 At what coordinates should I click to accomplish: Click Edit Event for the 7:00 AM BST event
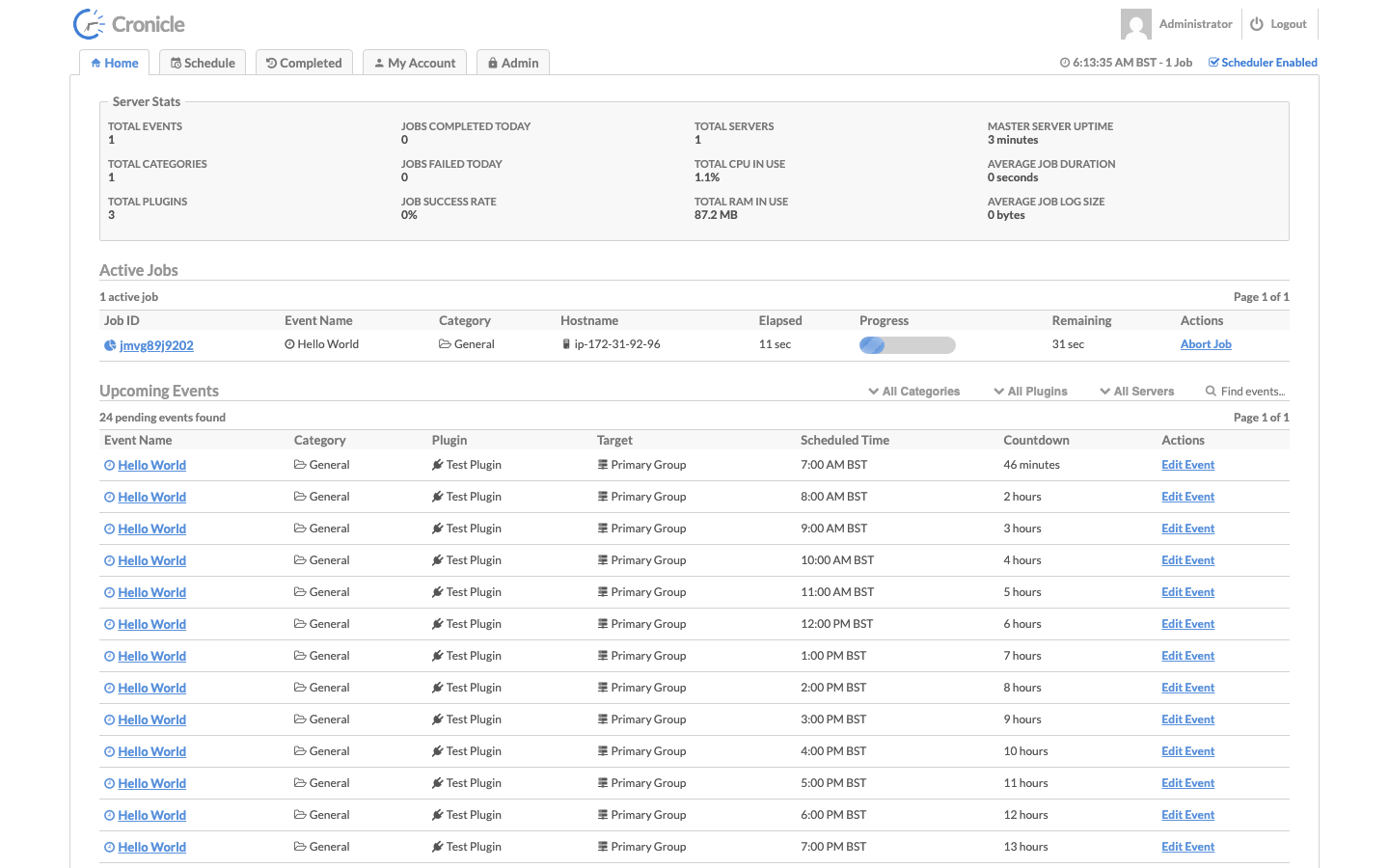(1187, 465)
